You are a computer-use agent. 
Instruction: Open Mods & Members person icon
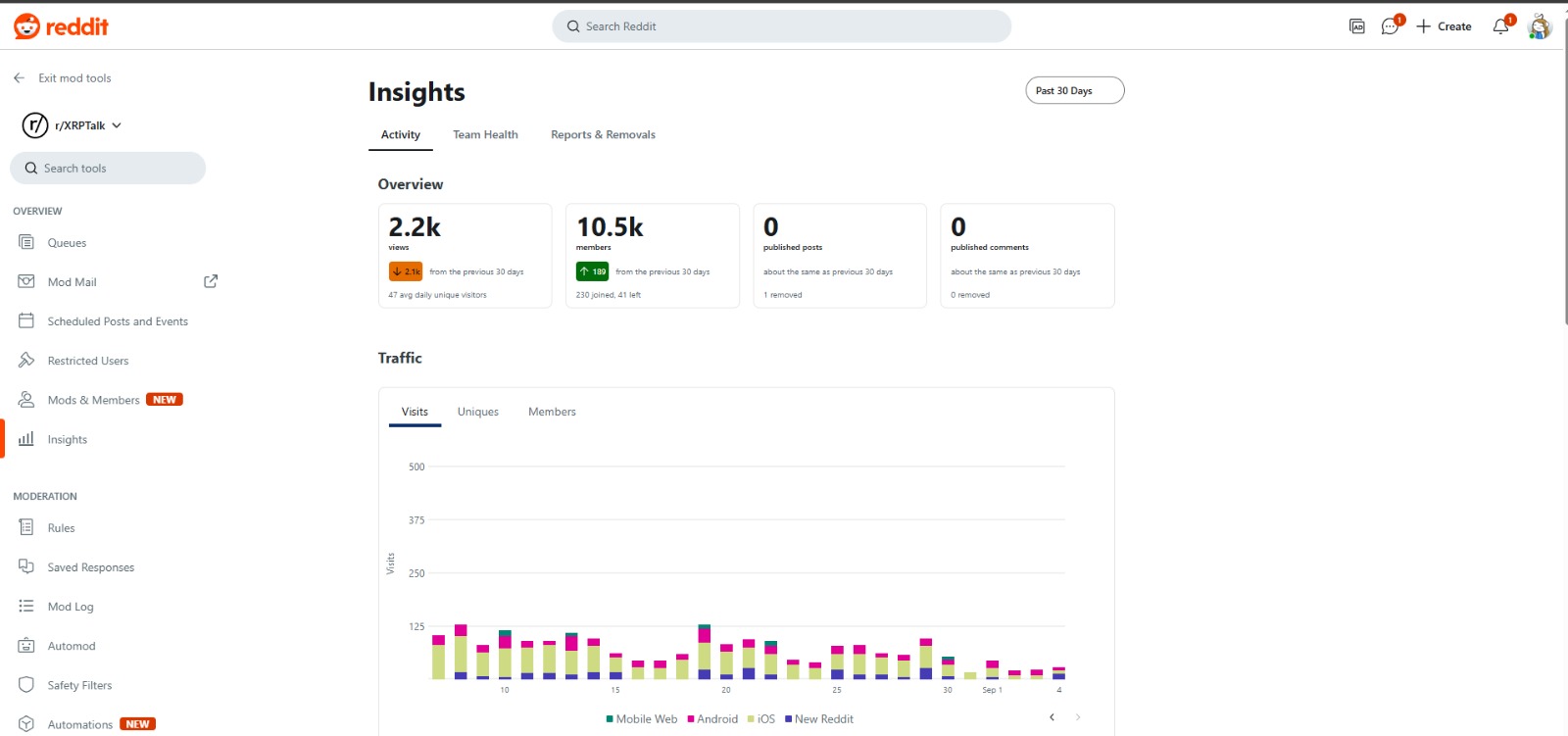[x=26, y=399]
